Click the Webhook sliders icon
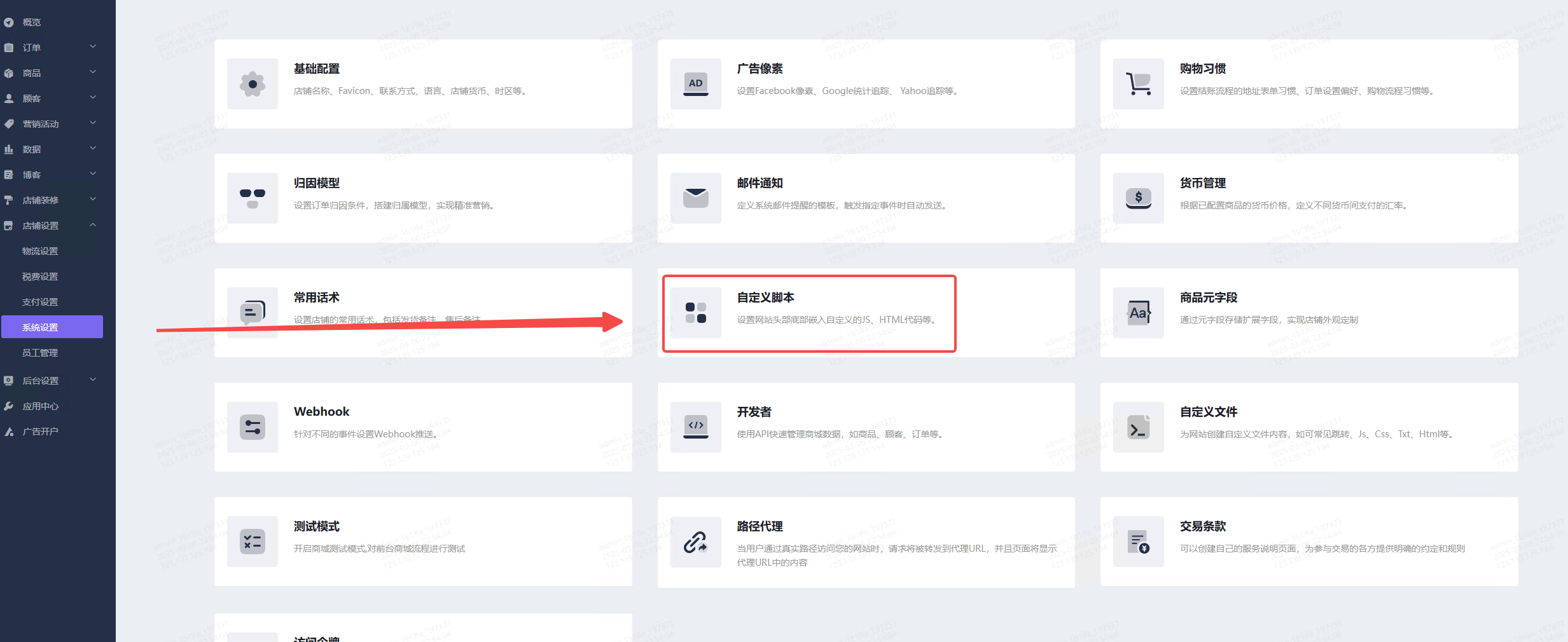 (x=253, y=427)
